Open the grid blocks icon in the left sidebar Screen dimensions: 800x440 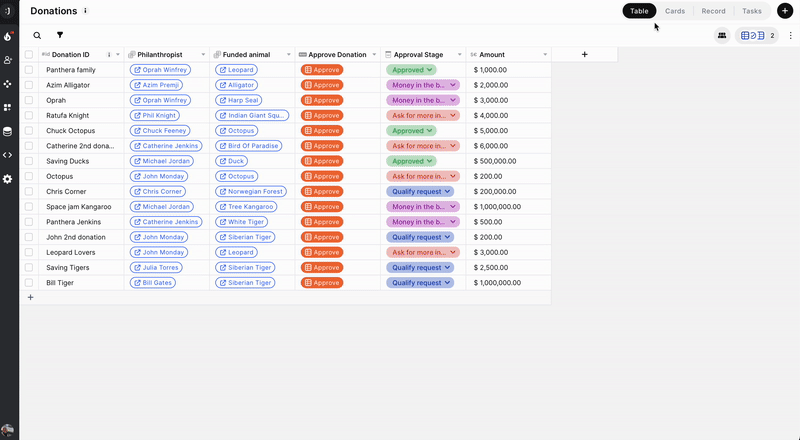8,107
